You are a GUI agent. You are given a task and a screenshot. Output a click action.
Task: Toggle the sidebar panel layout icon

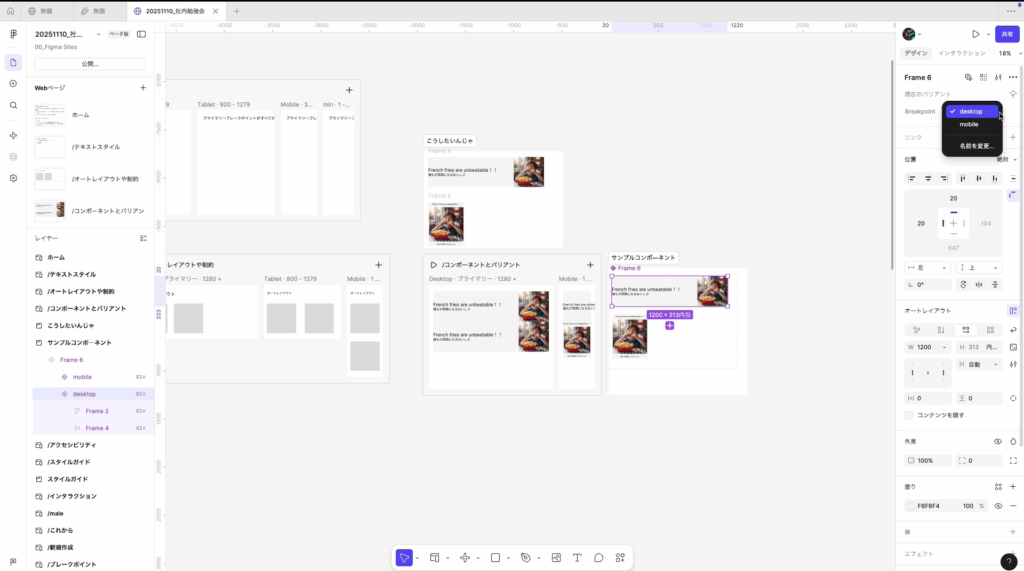(x=141, y=34)
